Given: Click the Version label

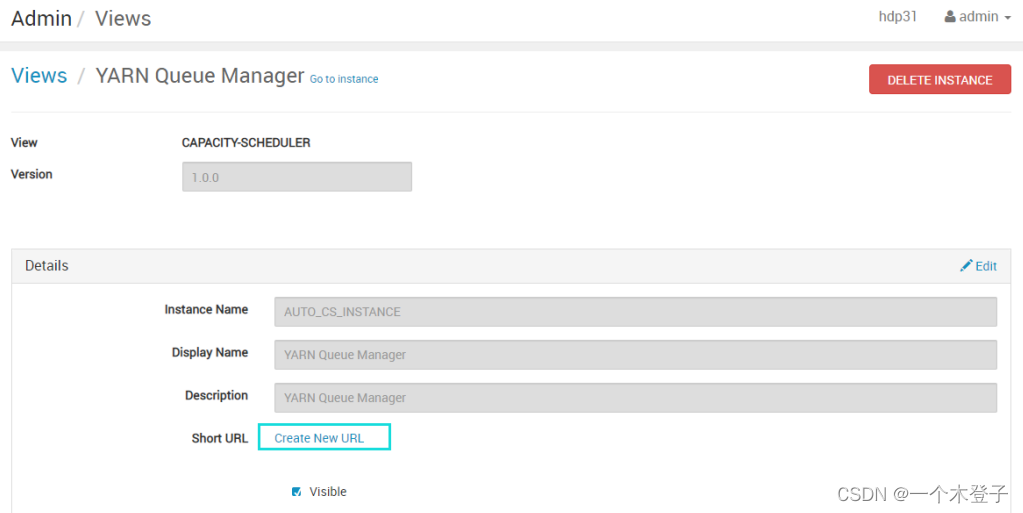Looking at the screenshot, I should (31, 174).
